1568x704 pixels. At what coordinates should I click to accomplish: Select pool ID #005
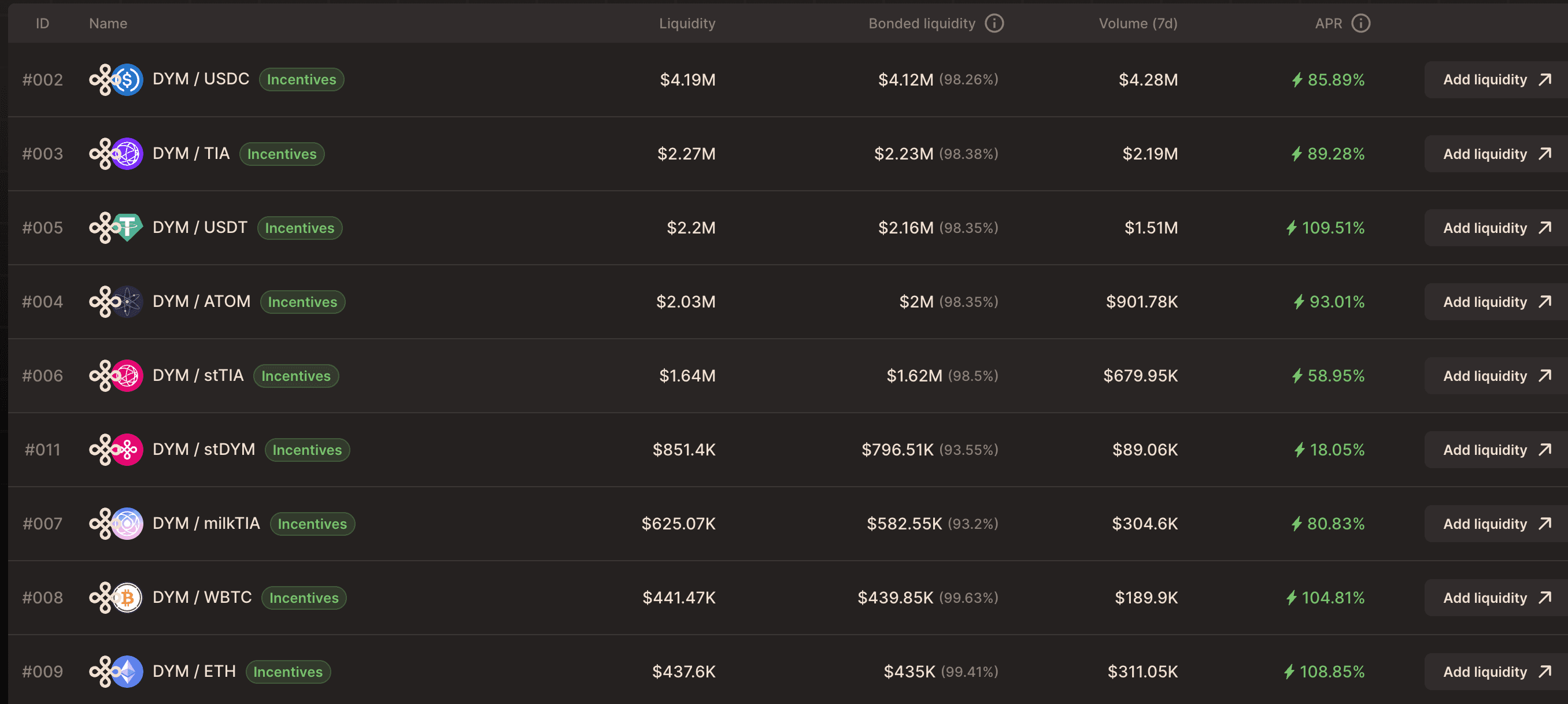point(43,228)
